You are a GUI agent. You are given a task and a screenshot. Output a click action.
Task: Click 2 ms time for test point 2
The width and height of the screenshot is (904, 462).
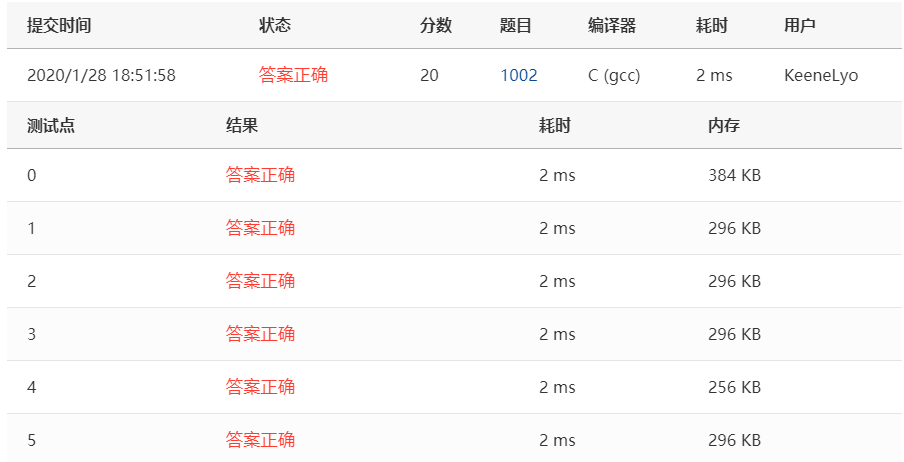[558, 281]
